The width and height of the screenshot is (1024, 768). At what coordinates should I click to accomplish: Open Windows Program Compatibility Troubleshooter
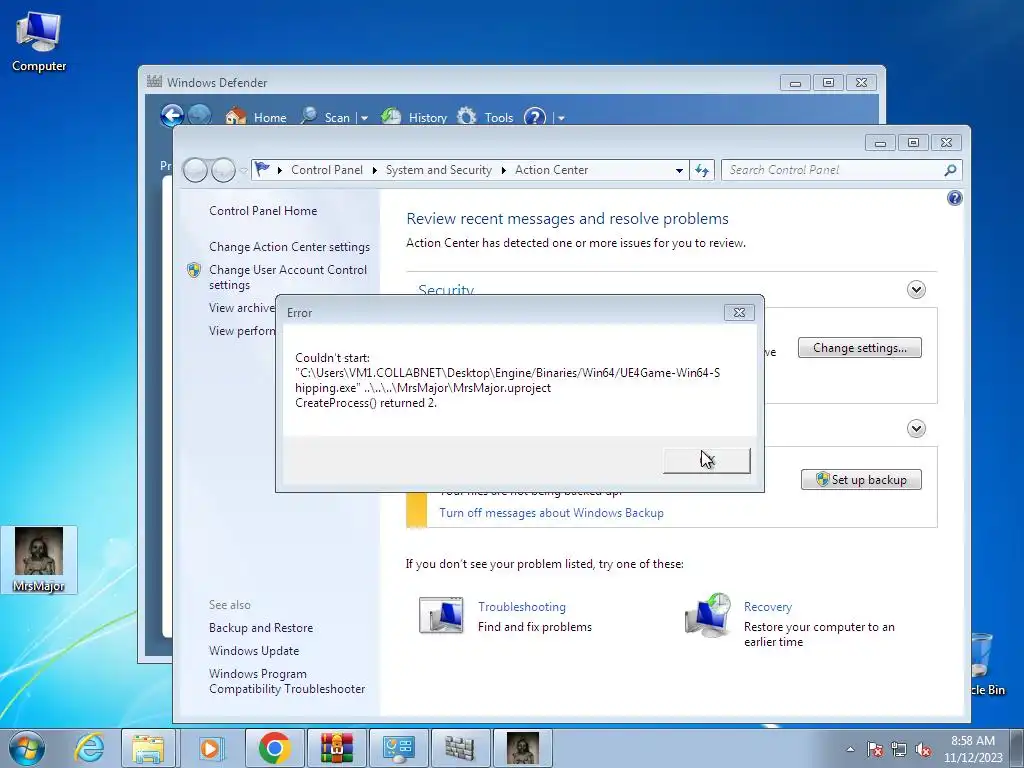287,681
